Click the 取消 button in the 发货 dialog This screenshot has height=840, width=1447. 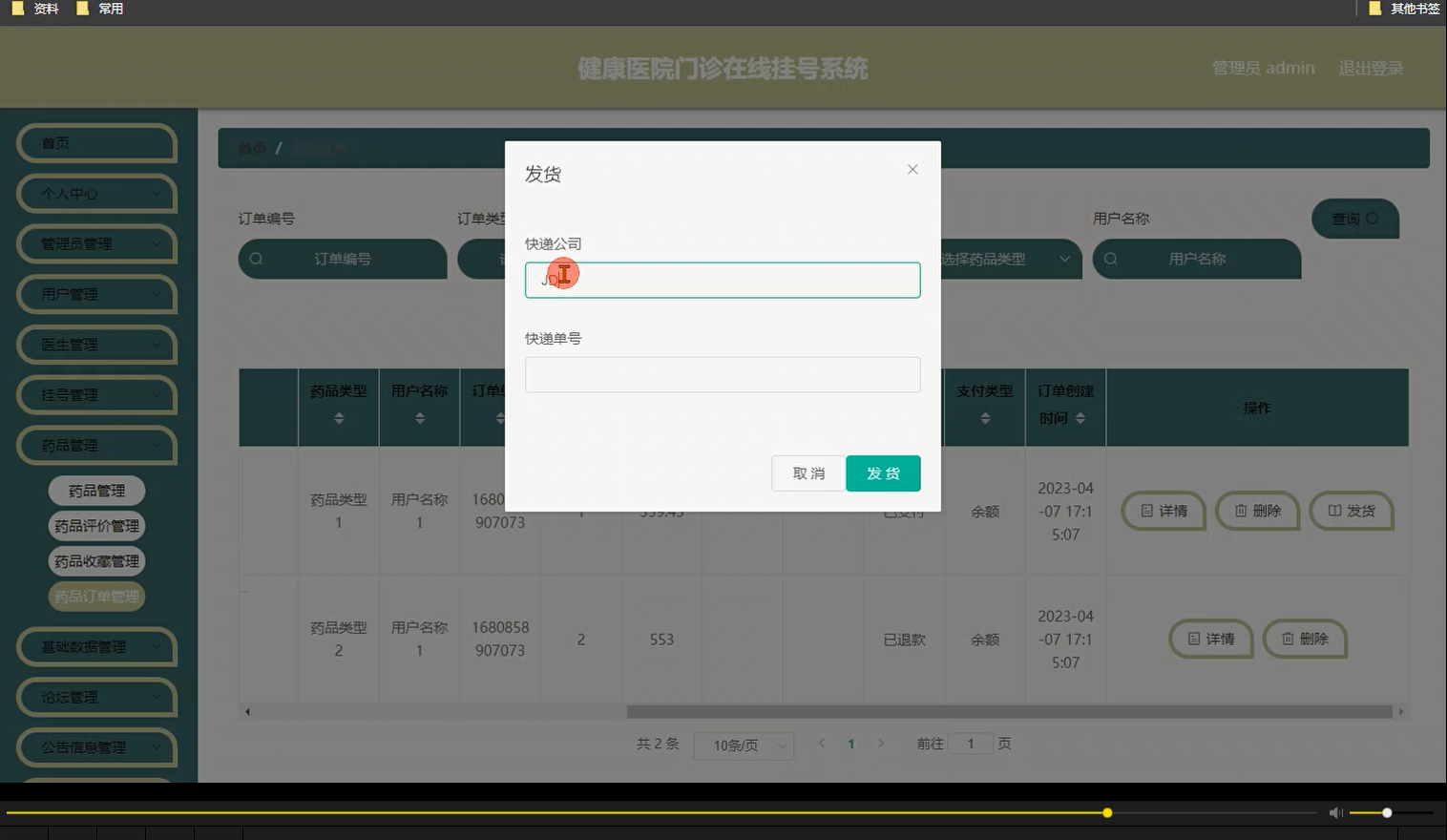point(807,472)
